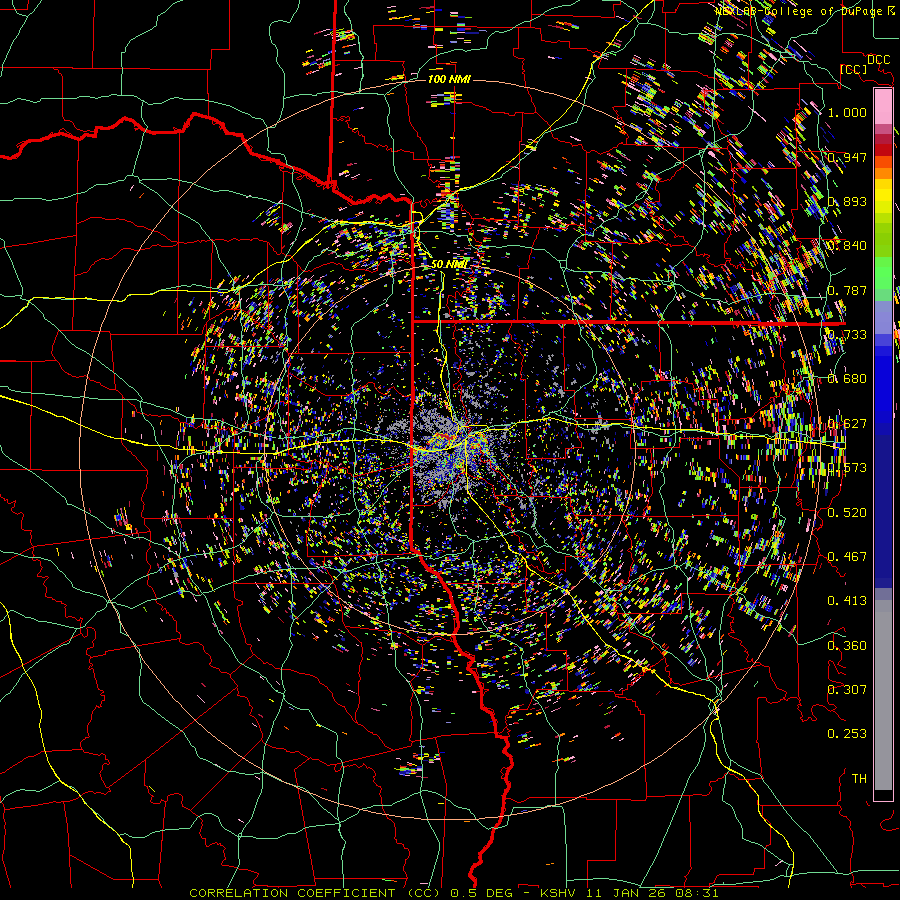This screenshot has width=900, height=900.
Task: Click the 50 NMI range ring label
Action: pos(449,265)
